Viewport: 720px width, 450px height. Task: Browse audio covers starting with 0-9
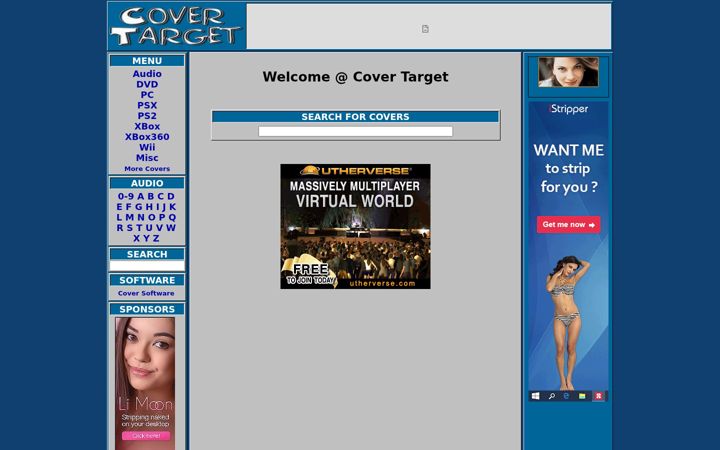click(126, 197)
